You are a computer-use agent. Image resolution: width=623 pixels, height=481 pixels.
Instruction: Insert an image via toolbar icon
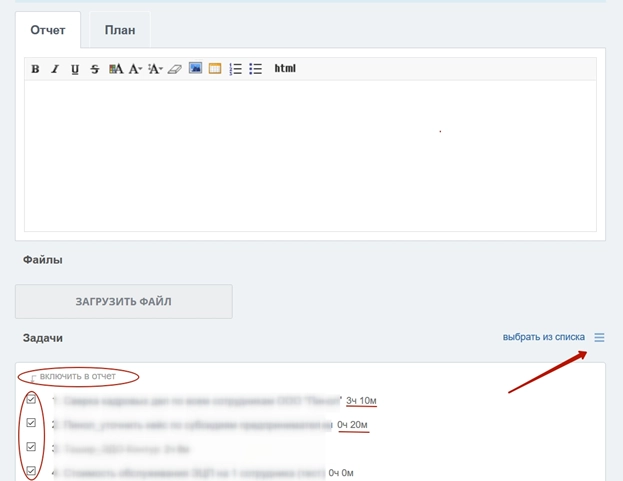(196, 69)
